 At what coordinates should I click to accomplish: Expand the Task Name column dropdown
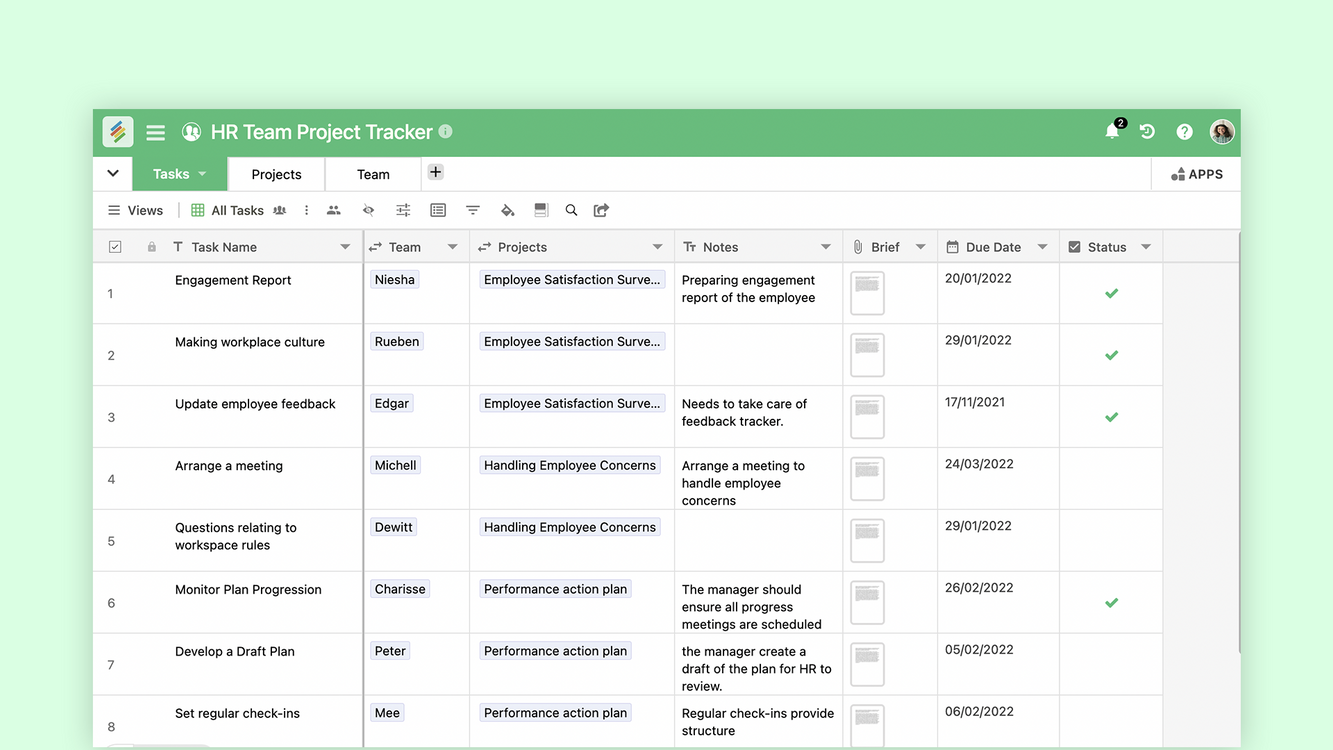click(x=345, y=247)
